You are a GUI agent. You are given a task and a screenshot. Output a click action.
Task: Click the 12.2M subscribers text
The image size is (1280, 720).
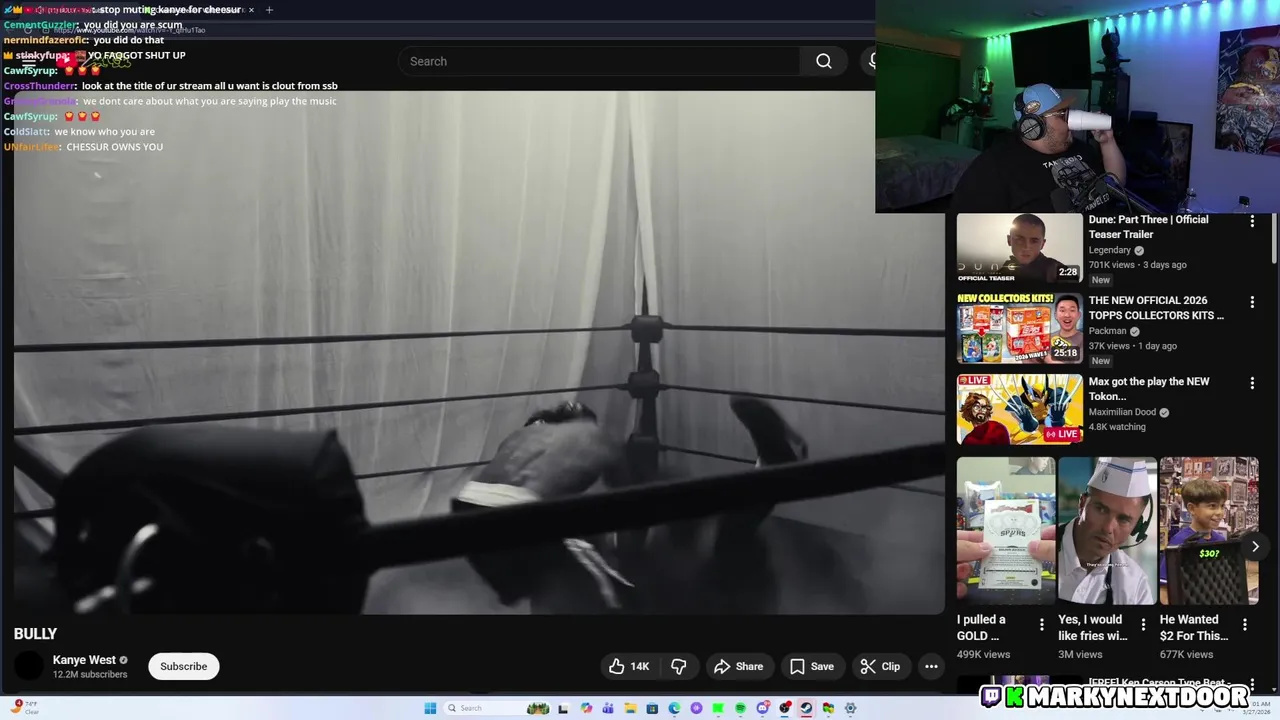[x=90, y=675]
